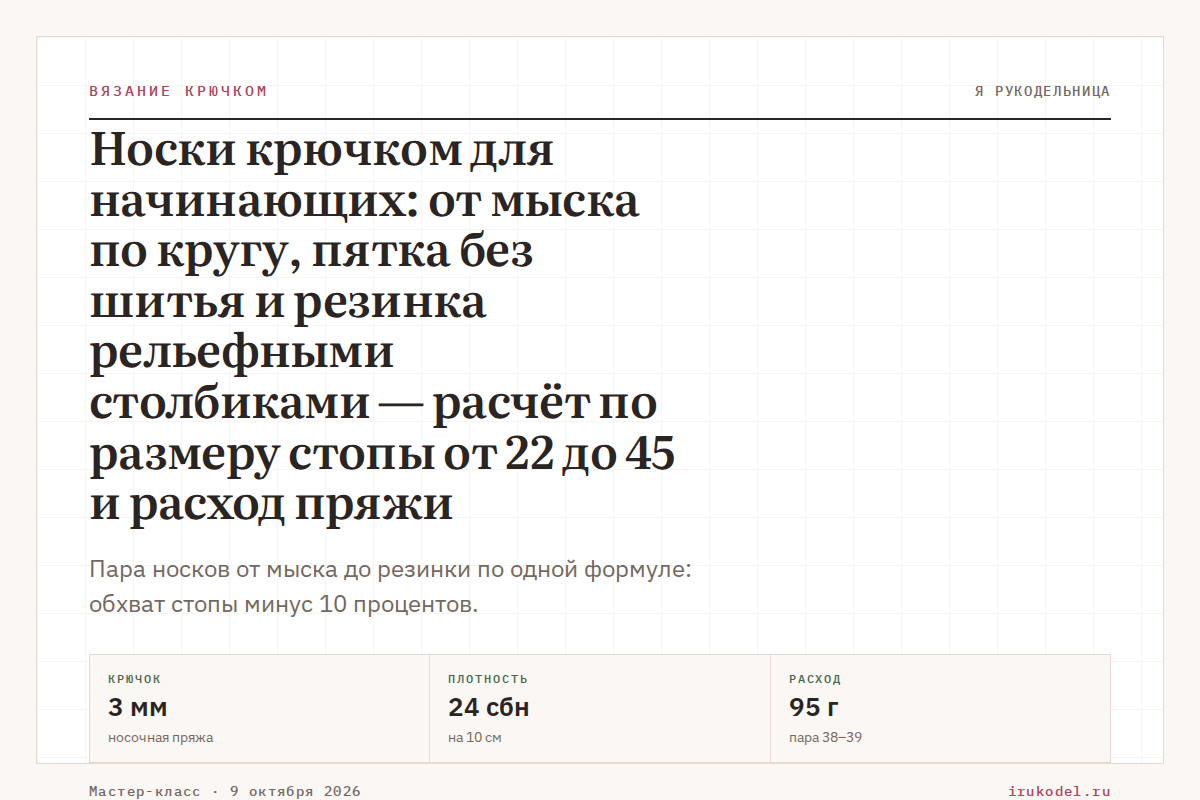Viewport: 1200px width, 800px height.
Task: Select subtitle 'Пара носков от мыска до резинки'
Action: (390, 588)
